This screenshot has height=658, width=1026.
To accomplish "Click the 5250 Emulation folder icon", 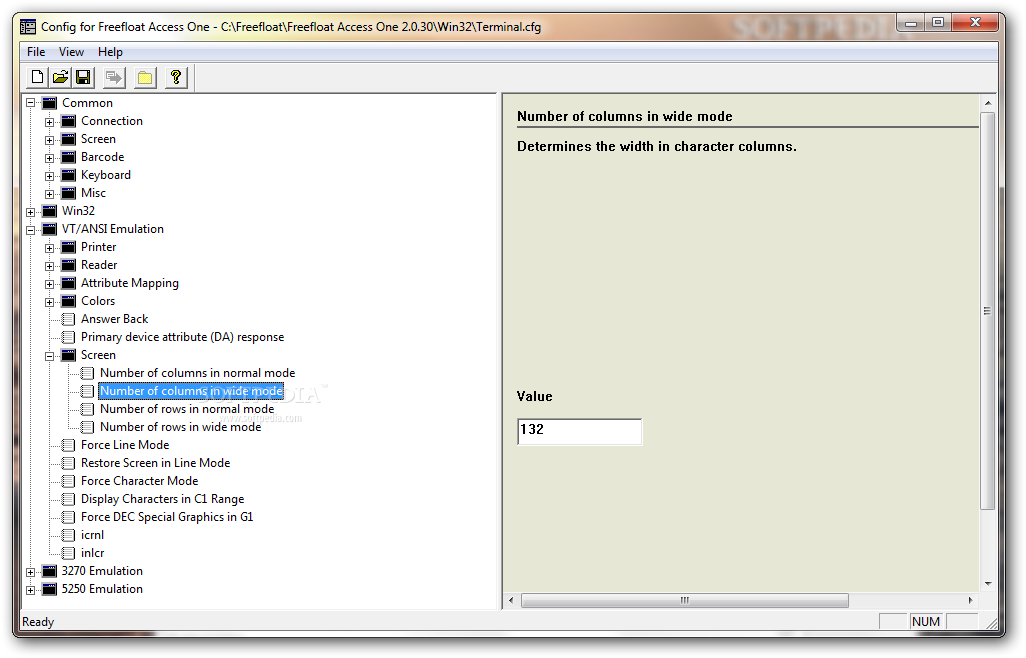I will pos(49,589).
